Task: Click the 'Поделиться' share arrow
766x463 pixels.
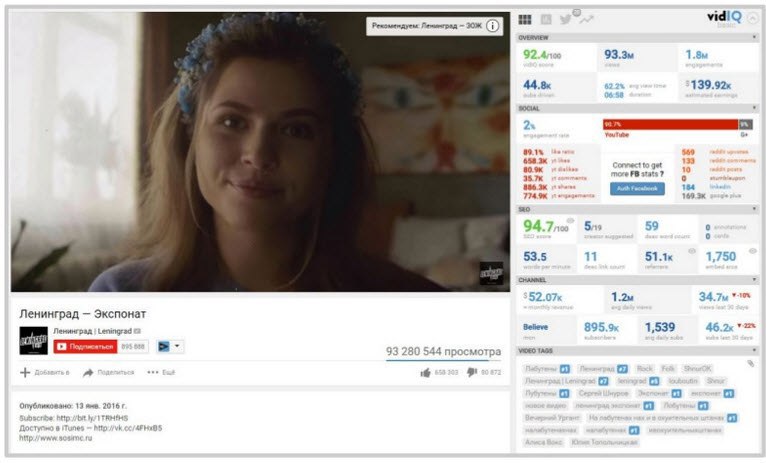Action: pyautogui.click(x=88, y=373)
